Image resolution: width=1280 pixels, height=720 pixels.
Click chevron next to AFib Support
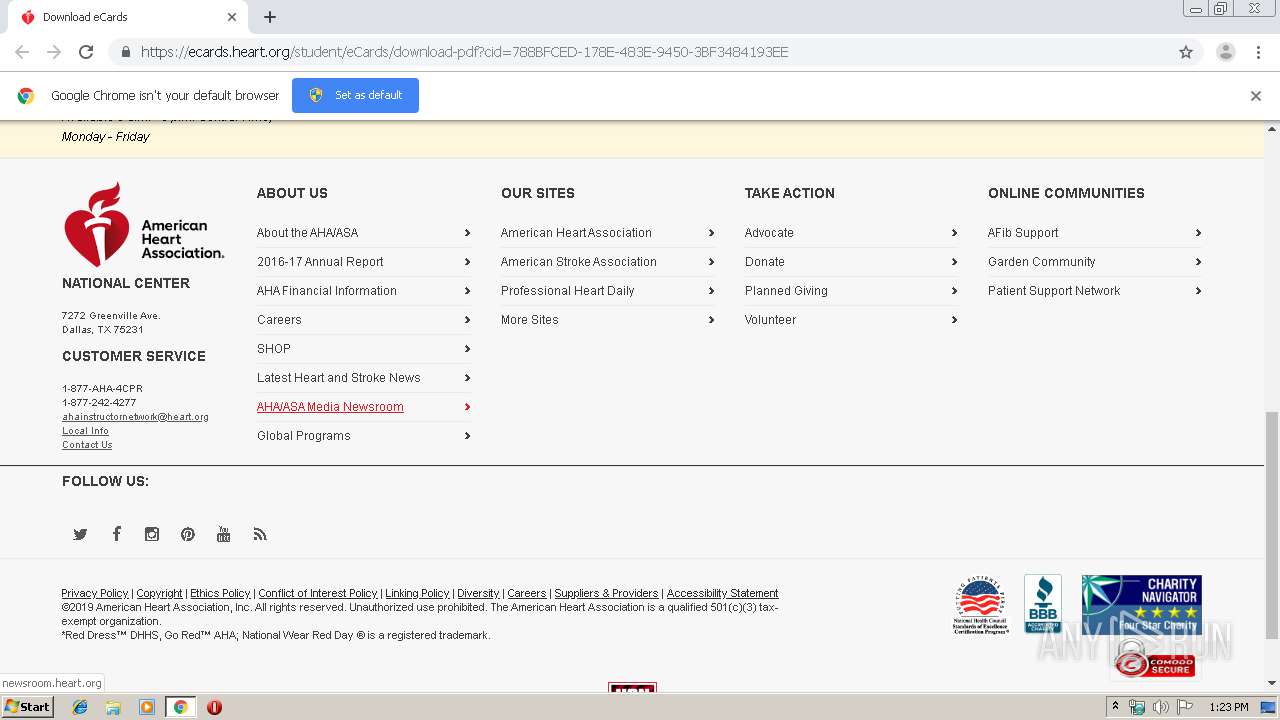(1198, 233)
